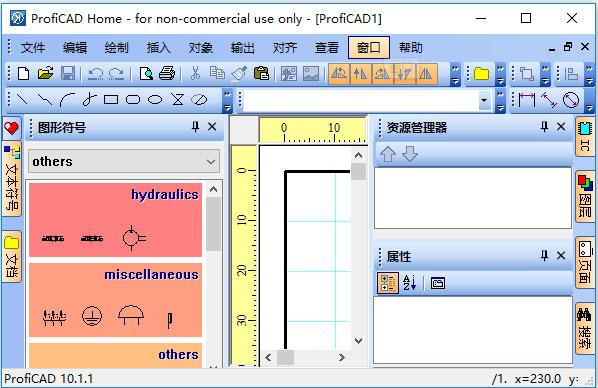Viewport: 598px width, 388px height.
Task: Open the 搜索 search side tab
Action: [x=585, y=329]
